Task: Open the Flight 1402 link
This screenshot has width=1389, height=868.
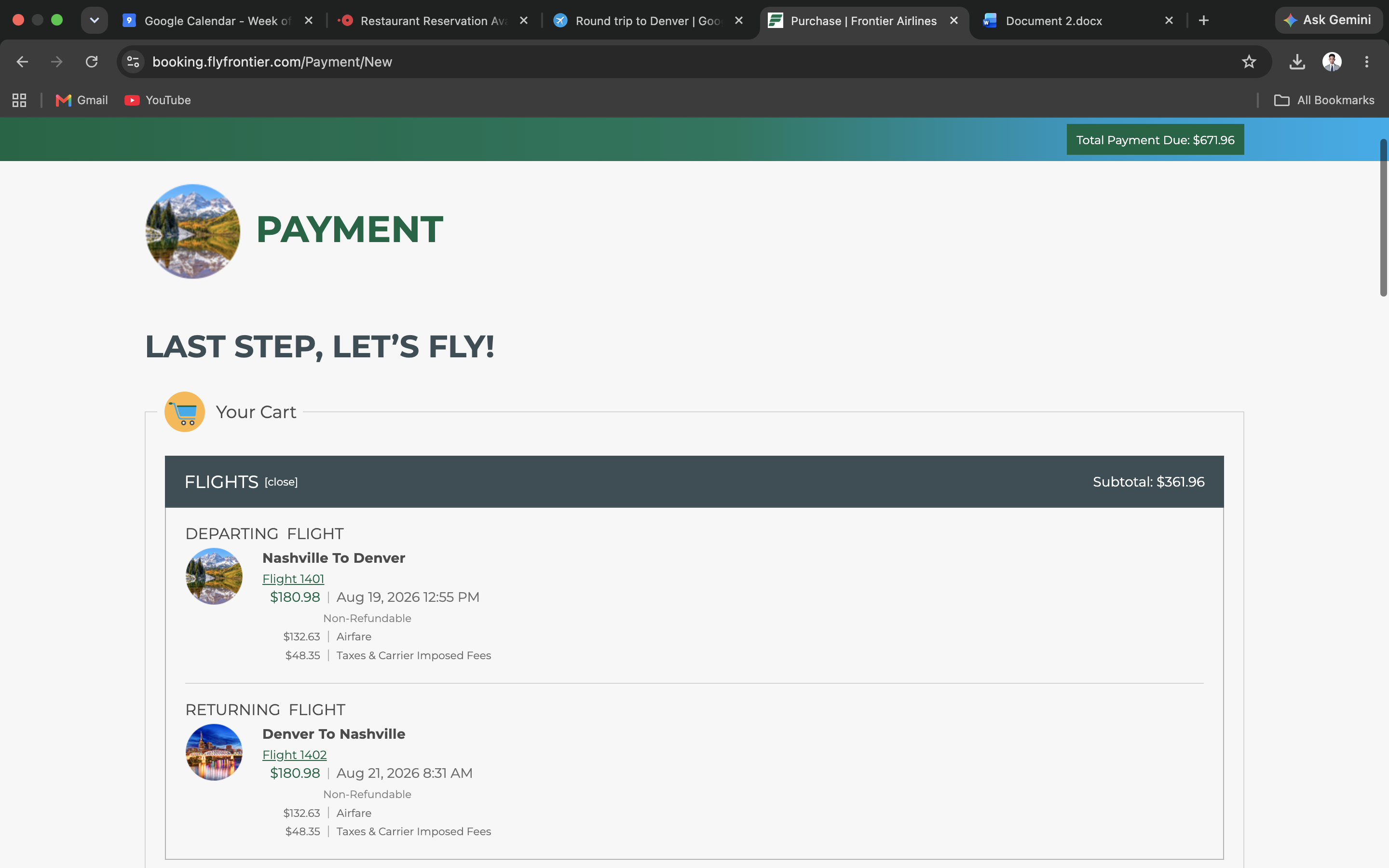Action: coord(295,755)
